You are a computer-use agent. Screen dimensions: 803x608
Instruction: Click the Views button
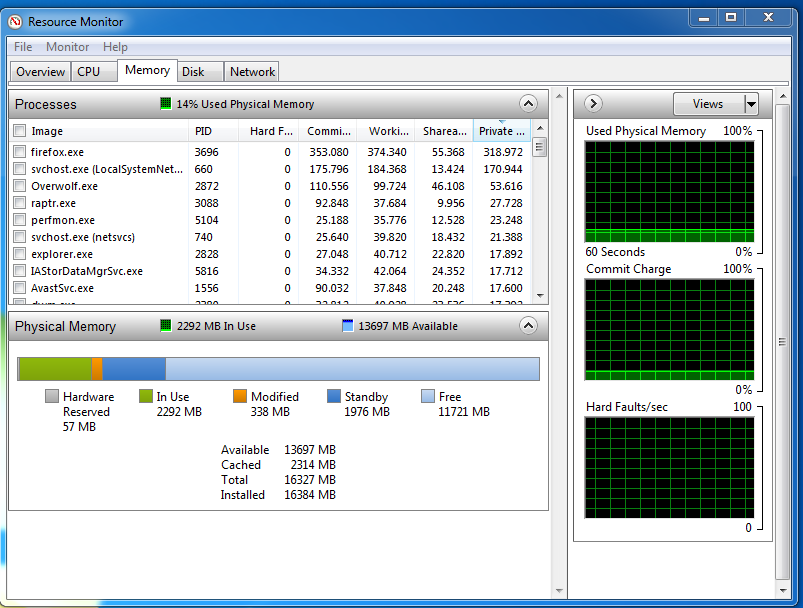708,104
